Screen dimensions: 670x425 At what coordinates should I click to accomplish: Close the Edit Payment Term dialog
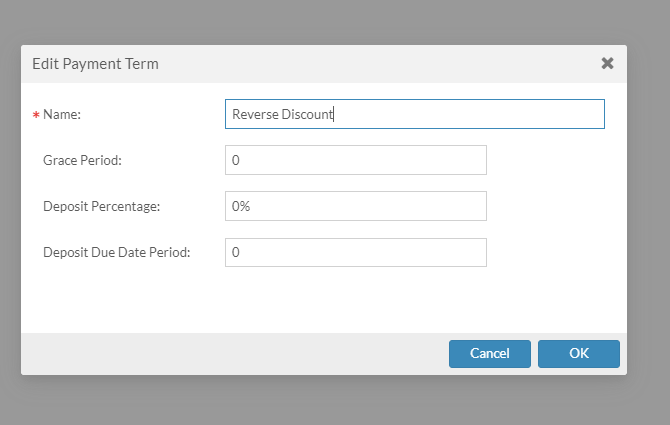(607, 63)
